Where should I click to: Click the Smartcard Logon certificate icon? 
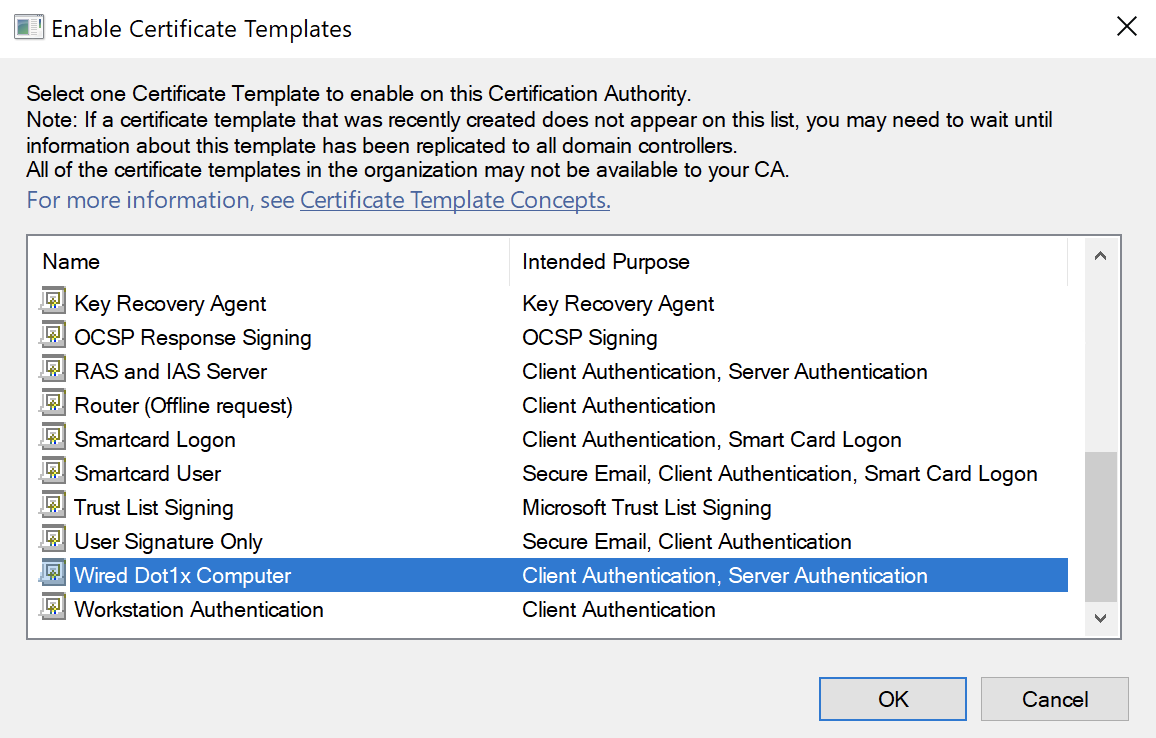click(x=53, y=439)
